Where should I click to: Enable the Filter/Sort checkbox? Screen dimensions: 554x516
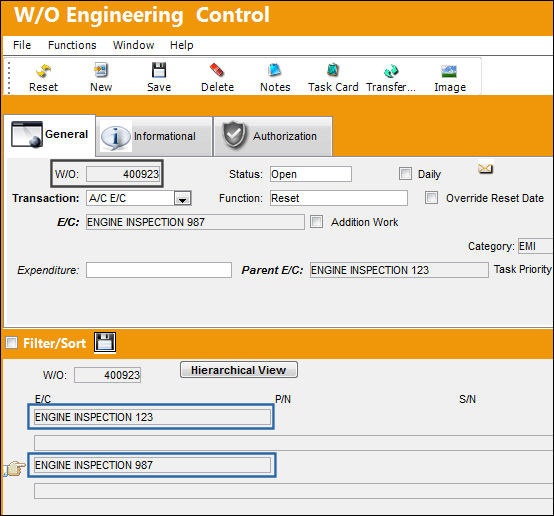pos(12,343)
